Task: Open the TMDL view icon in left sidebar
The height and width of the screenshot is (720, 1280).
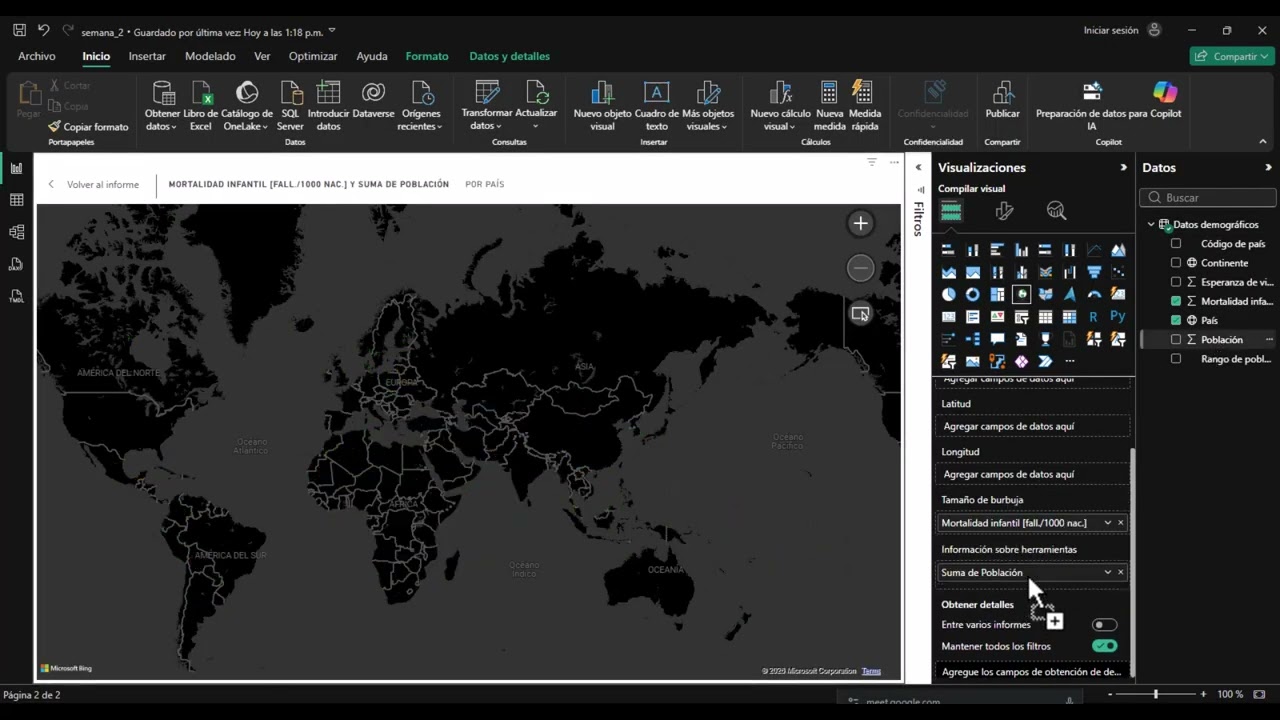Action: click(16, 297)
